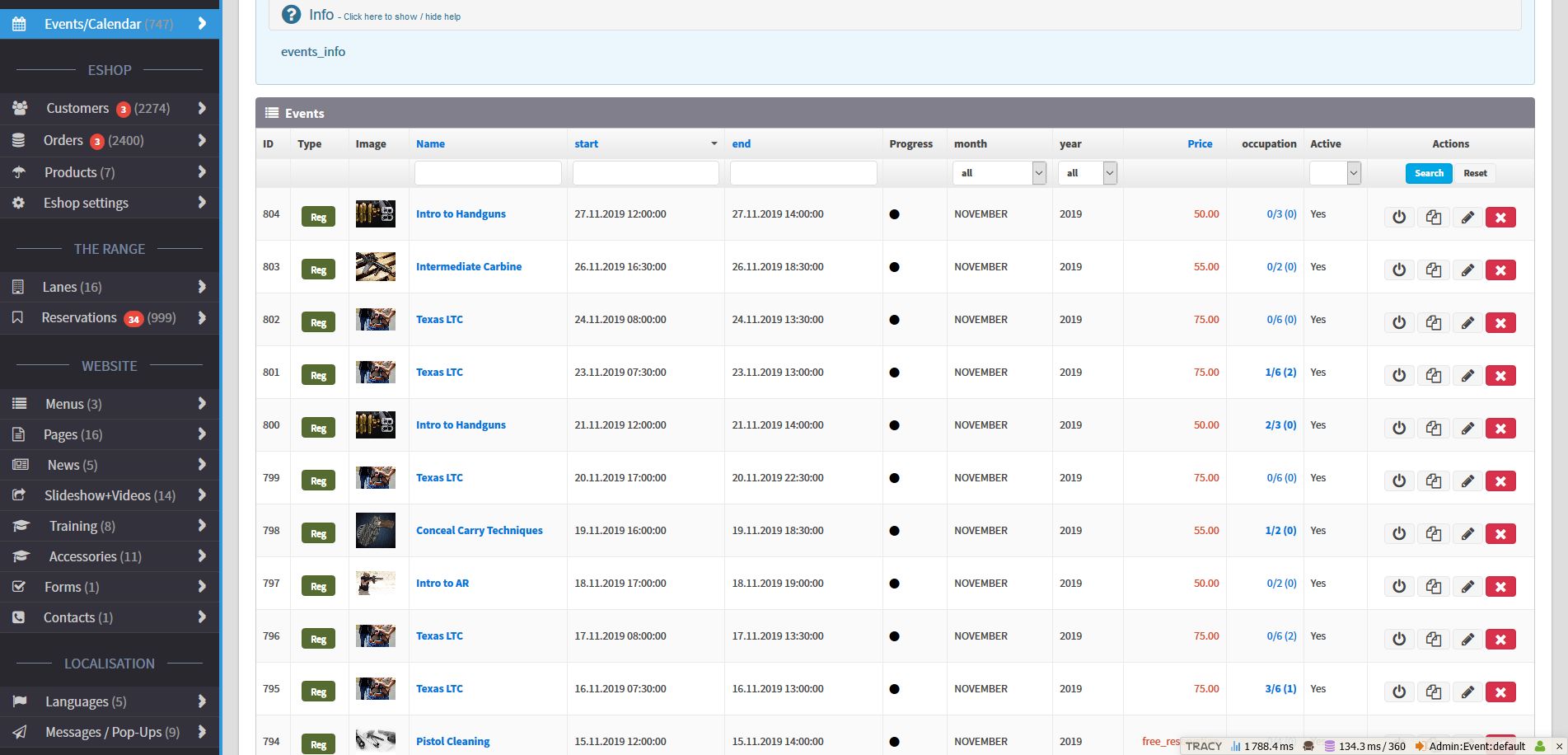Click the TRACY debug bar logo
1568x755 pixels.
pyautogui.click(x=1203, y=746)
